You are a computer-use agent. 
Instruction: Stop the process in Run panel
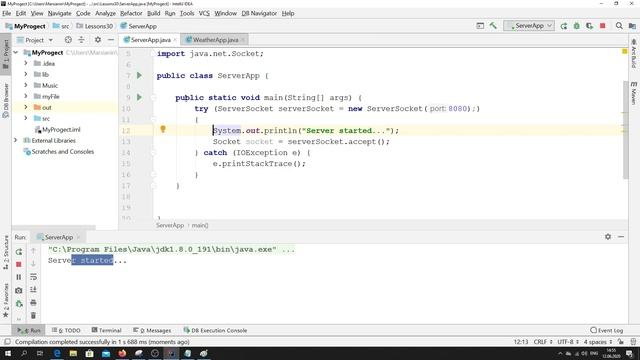click(19, 264)
